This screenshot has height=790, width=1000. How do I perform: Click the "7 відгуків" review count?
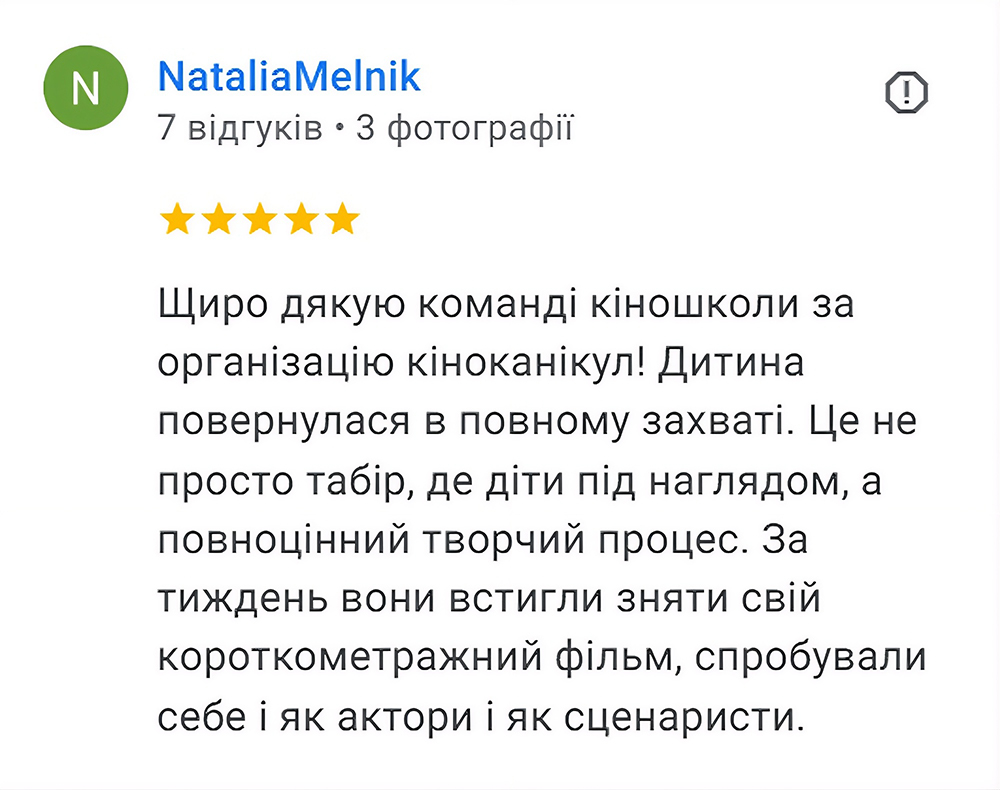[x=240, y=128]
